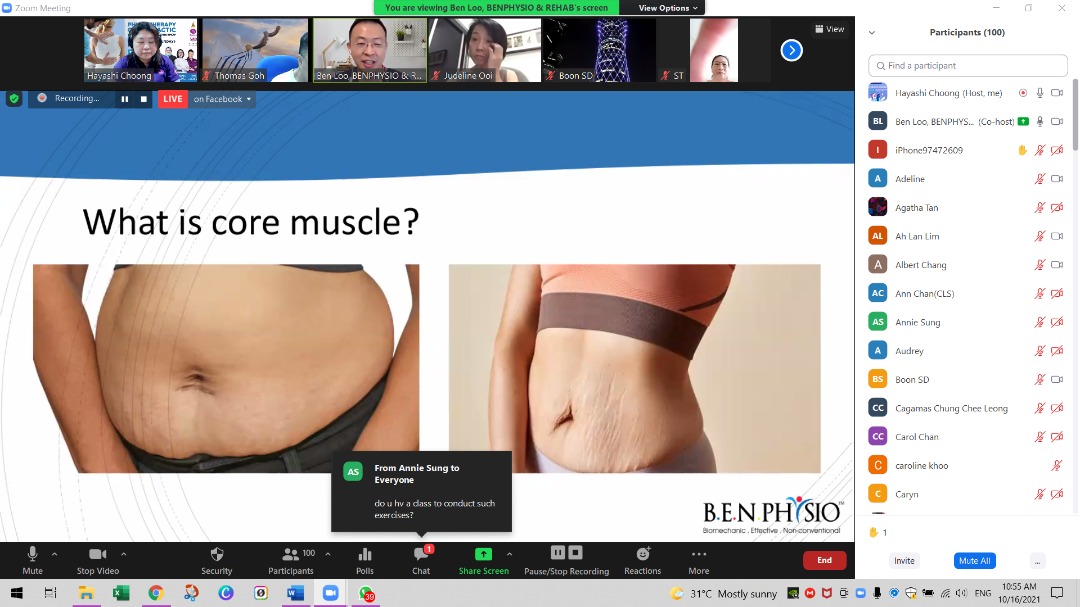
Task: Open the View layout menu
Action: tap(829, 29)
